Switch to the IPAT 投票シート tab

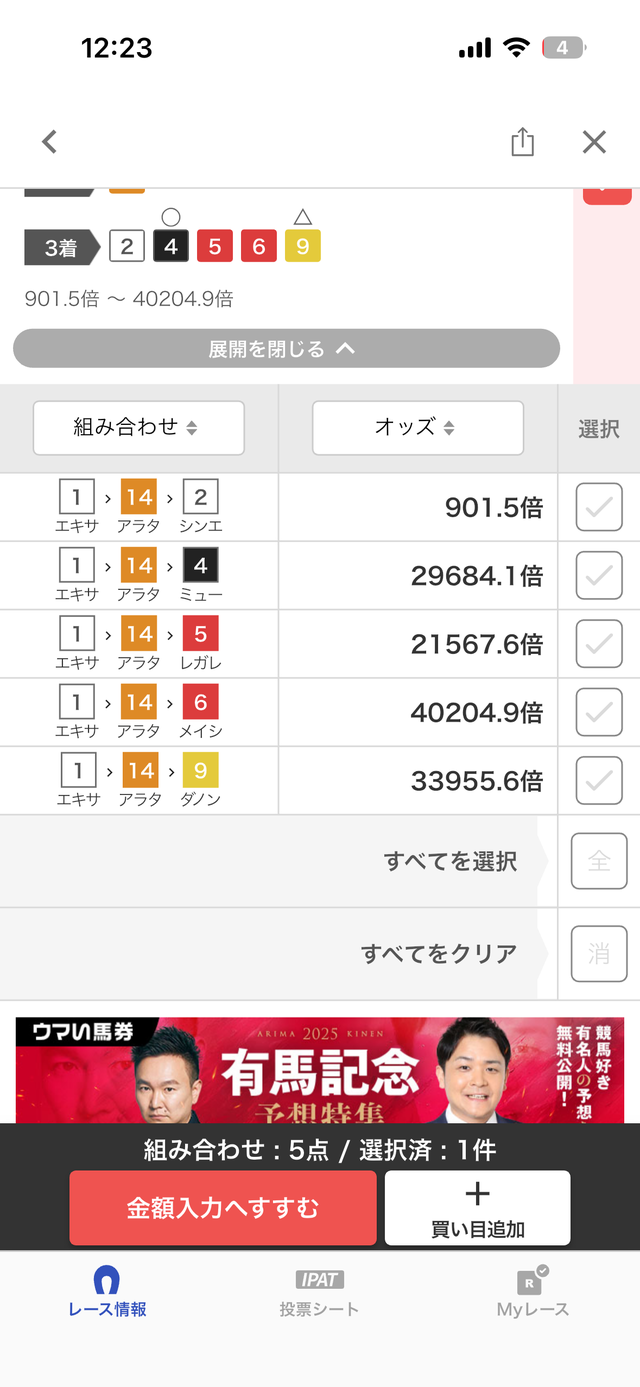(319, 1292)
